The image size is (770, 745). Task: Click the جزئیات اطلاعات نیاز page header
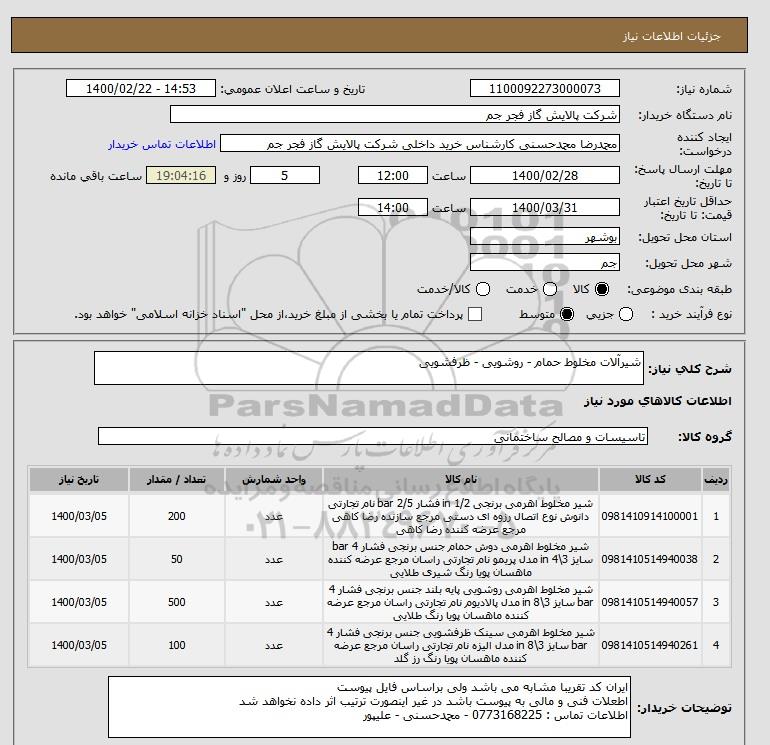(672, 36)
